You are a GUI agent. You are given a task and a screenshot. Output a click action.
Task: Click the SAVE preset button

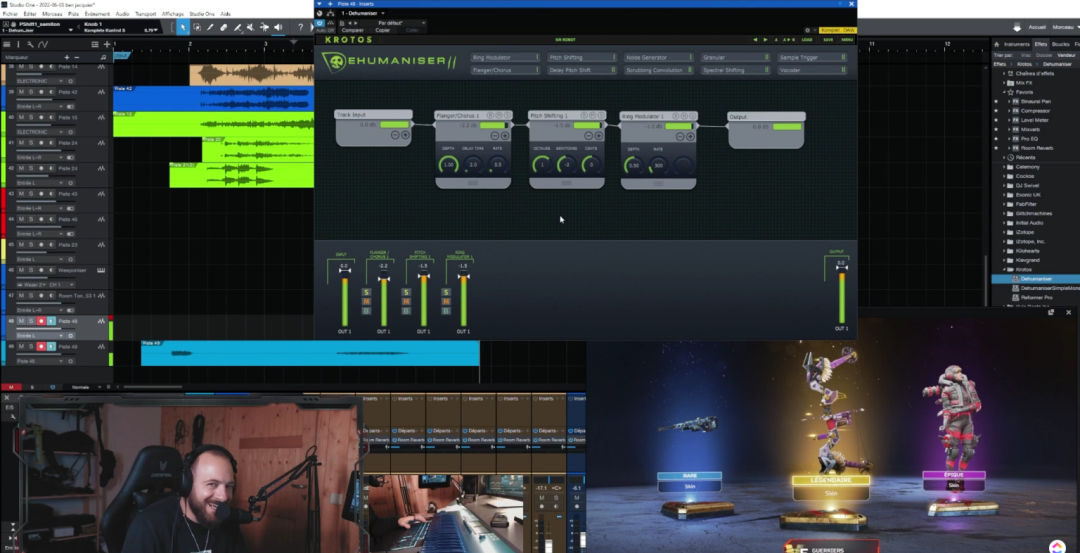point(828,39)
